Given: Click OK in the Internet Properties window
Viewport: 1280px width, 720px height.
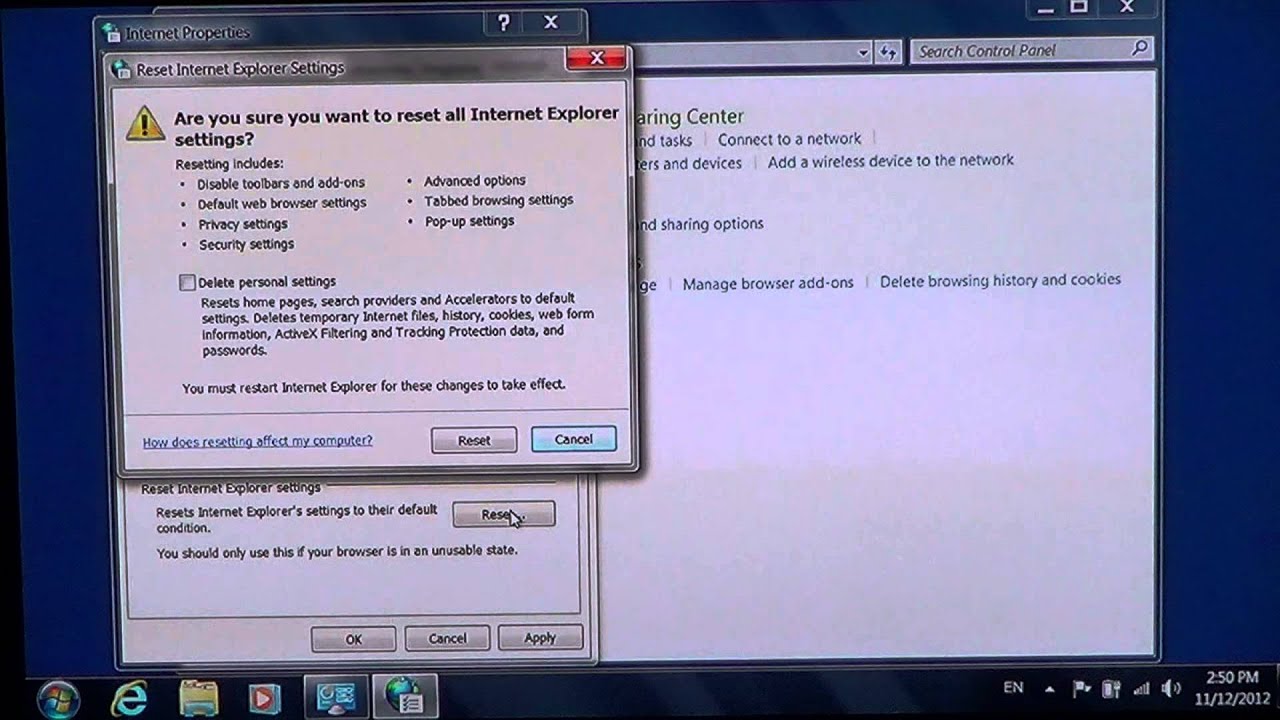Looking at the screenshot, I should click(x=353, y=639).
